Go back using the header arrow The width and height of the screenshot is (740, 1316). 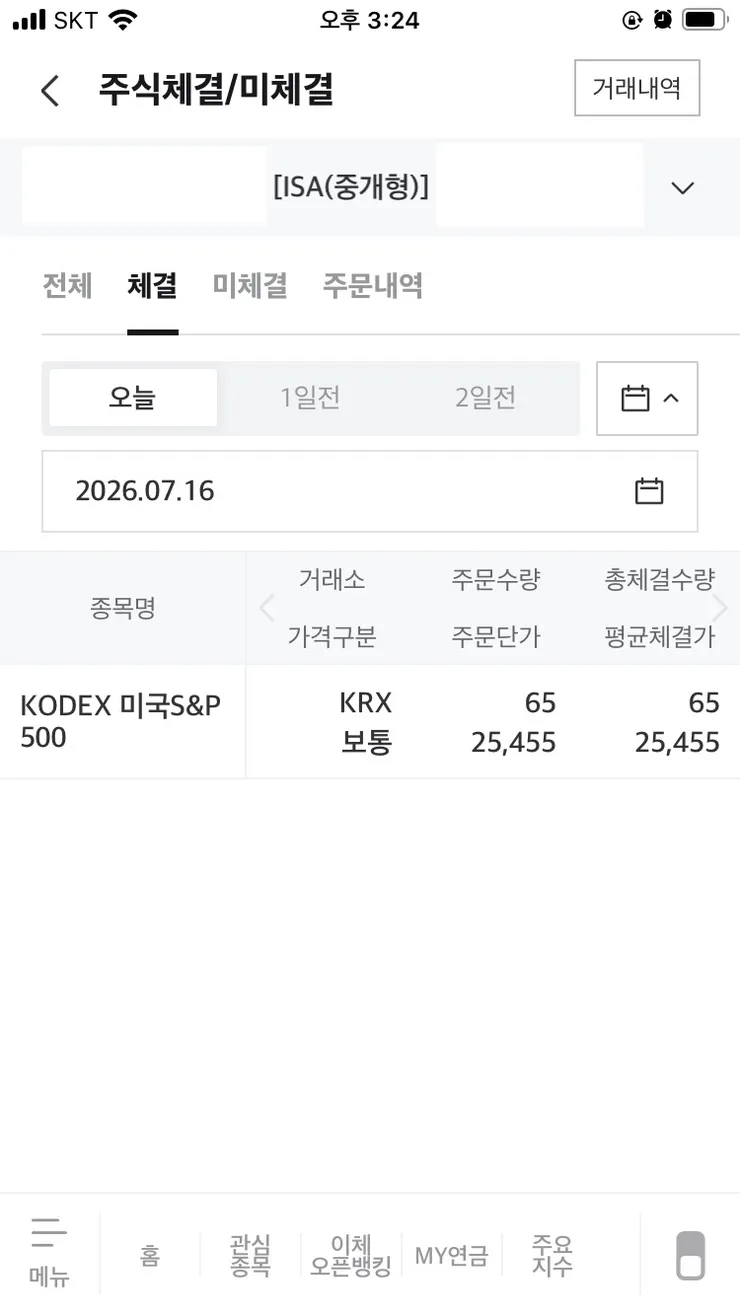pyautogui.click(x=50, y=90)
